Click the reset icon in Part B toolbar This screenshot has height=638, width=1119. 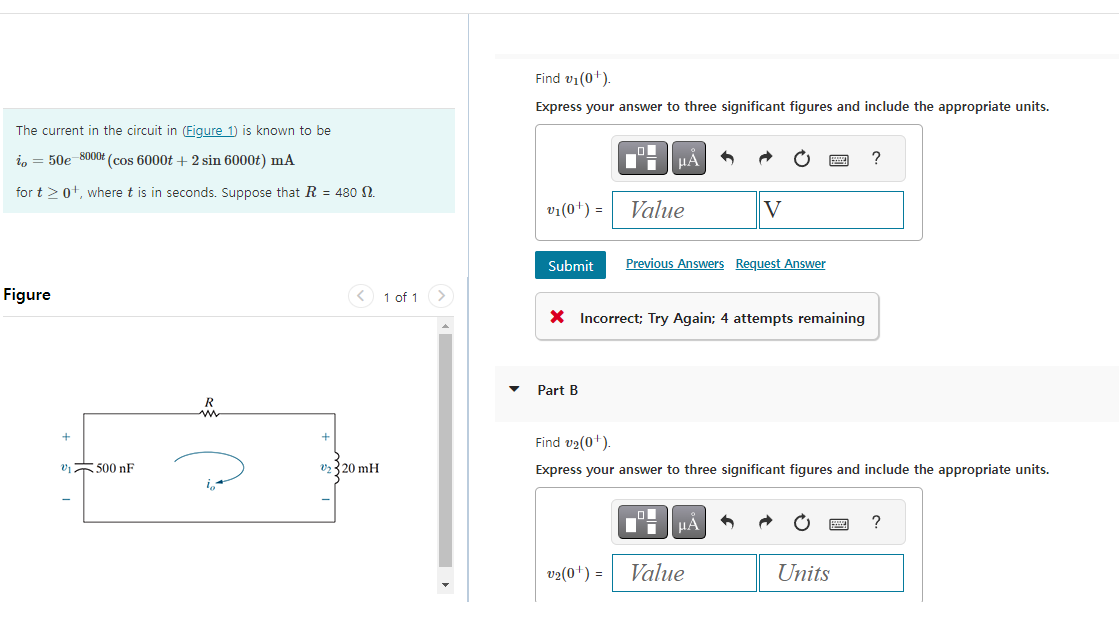point(801,521)
